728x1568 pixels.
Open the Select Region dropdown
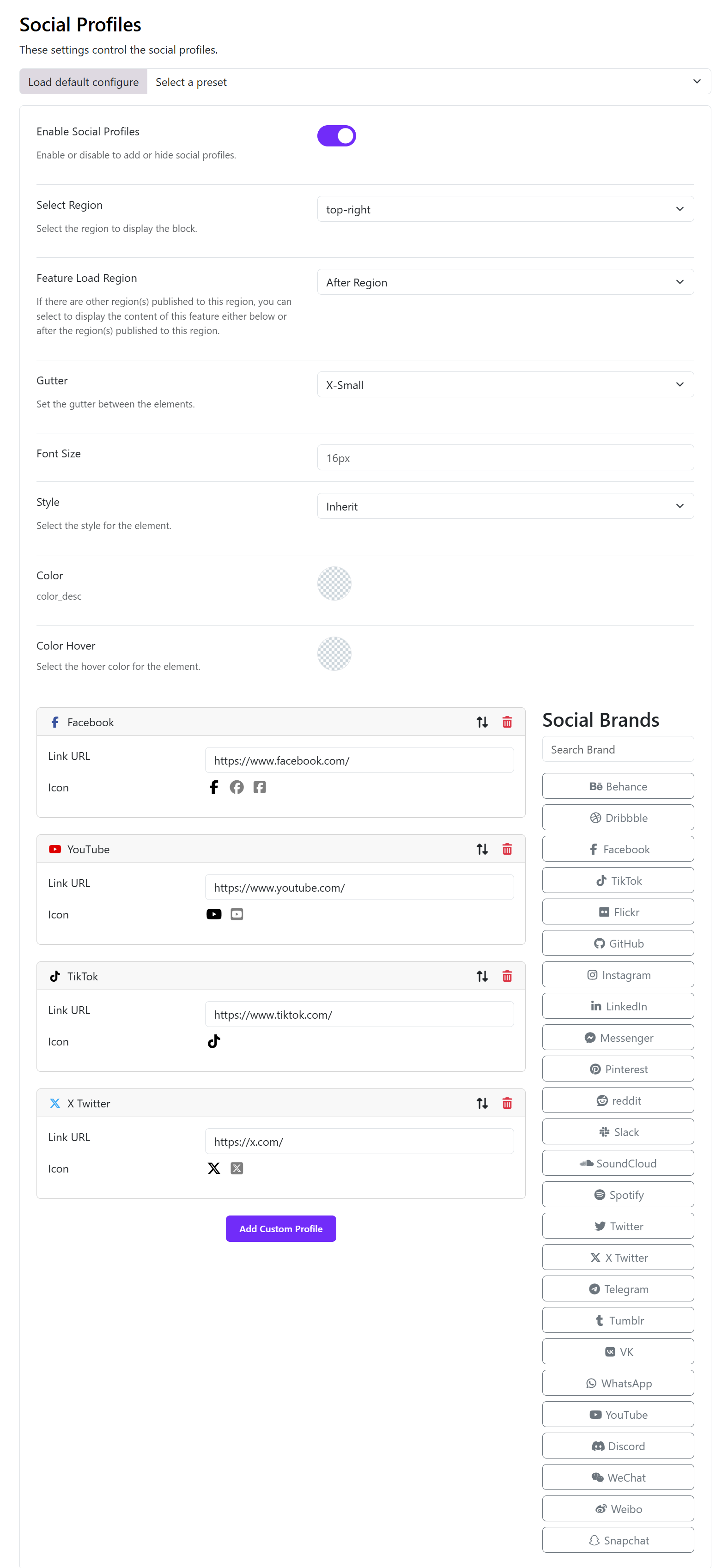click(505, 209)
